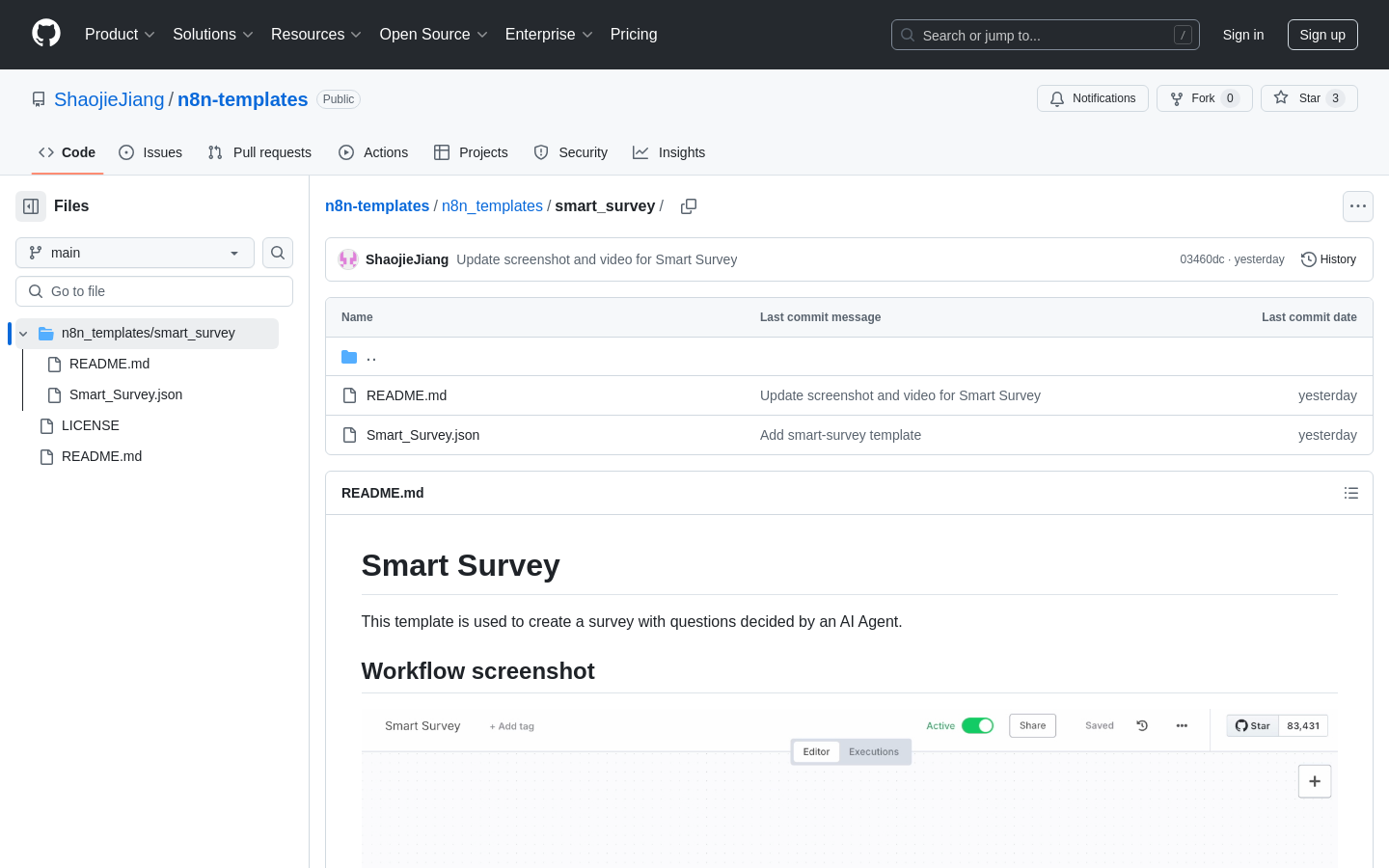Click the star count 3

click(x=1335, y=98)
